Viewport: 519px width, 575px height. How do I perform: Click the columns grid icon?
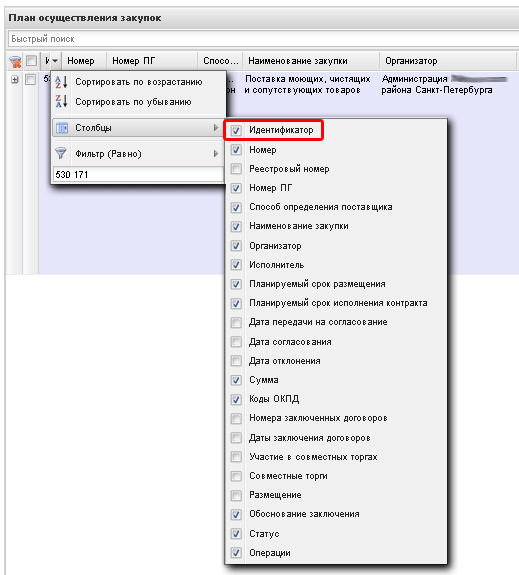coord(62,128)
